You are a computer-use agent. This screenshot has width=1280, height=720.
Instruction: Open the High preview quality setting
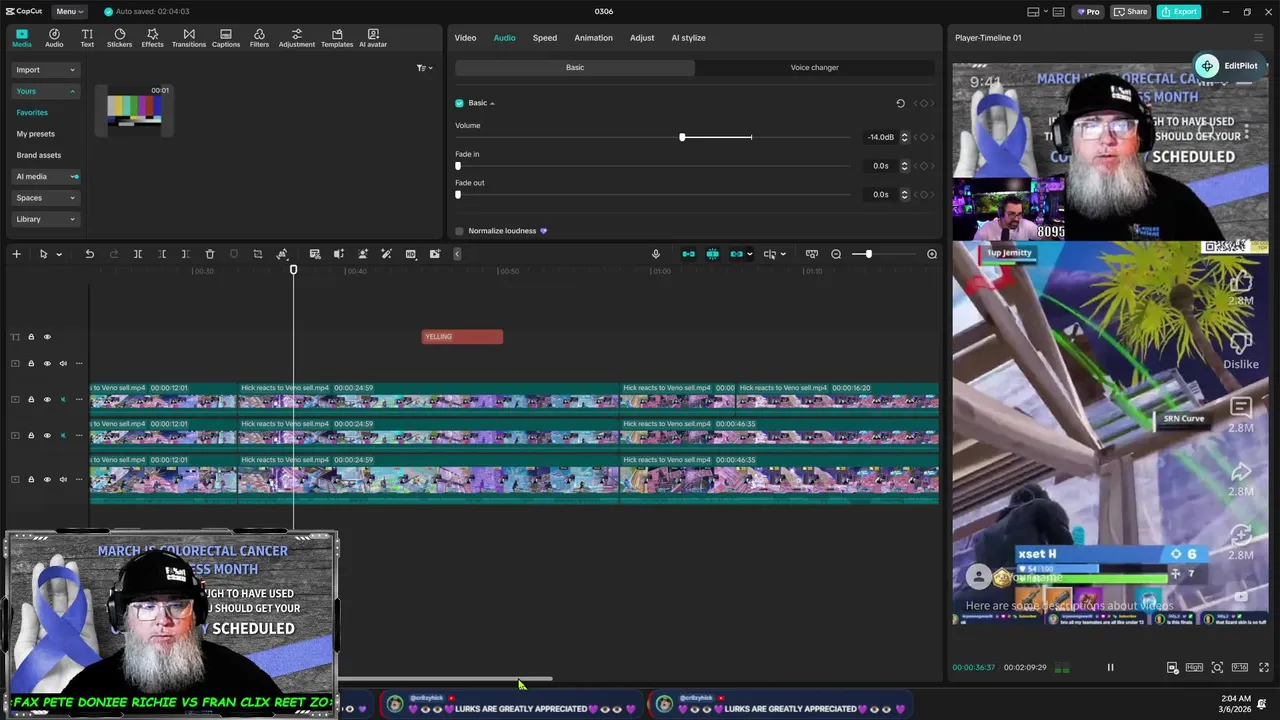[x=1194, y=667]
